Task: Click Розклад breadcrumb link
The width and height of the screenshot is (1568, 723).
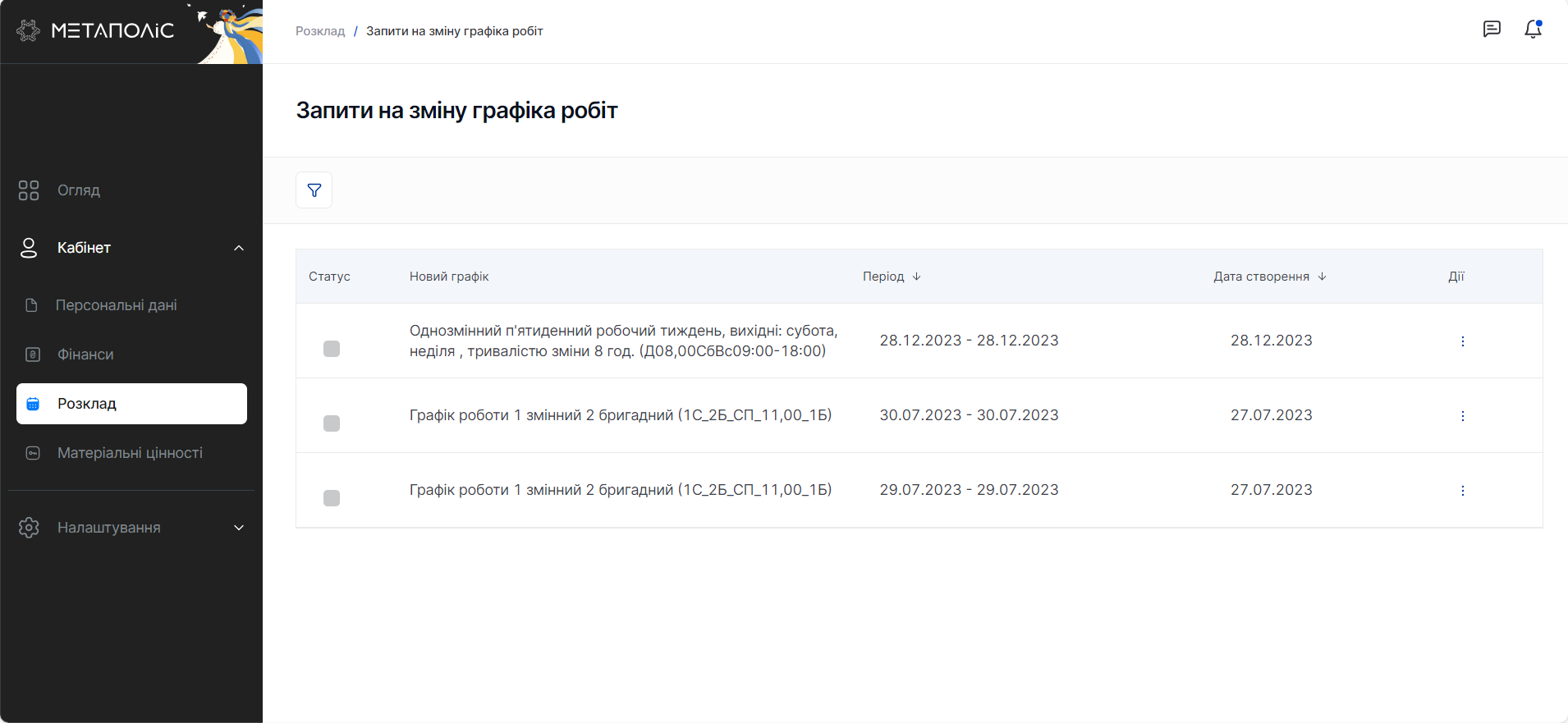Action: pyautogui.click(x=320, y=31)
